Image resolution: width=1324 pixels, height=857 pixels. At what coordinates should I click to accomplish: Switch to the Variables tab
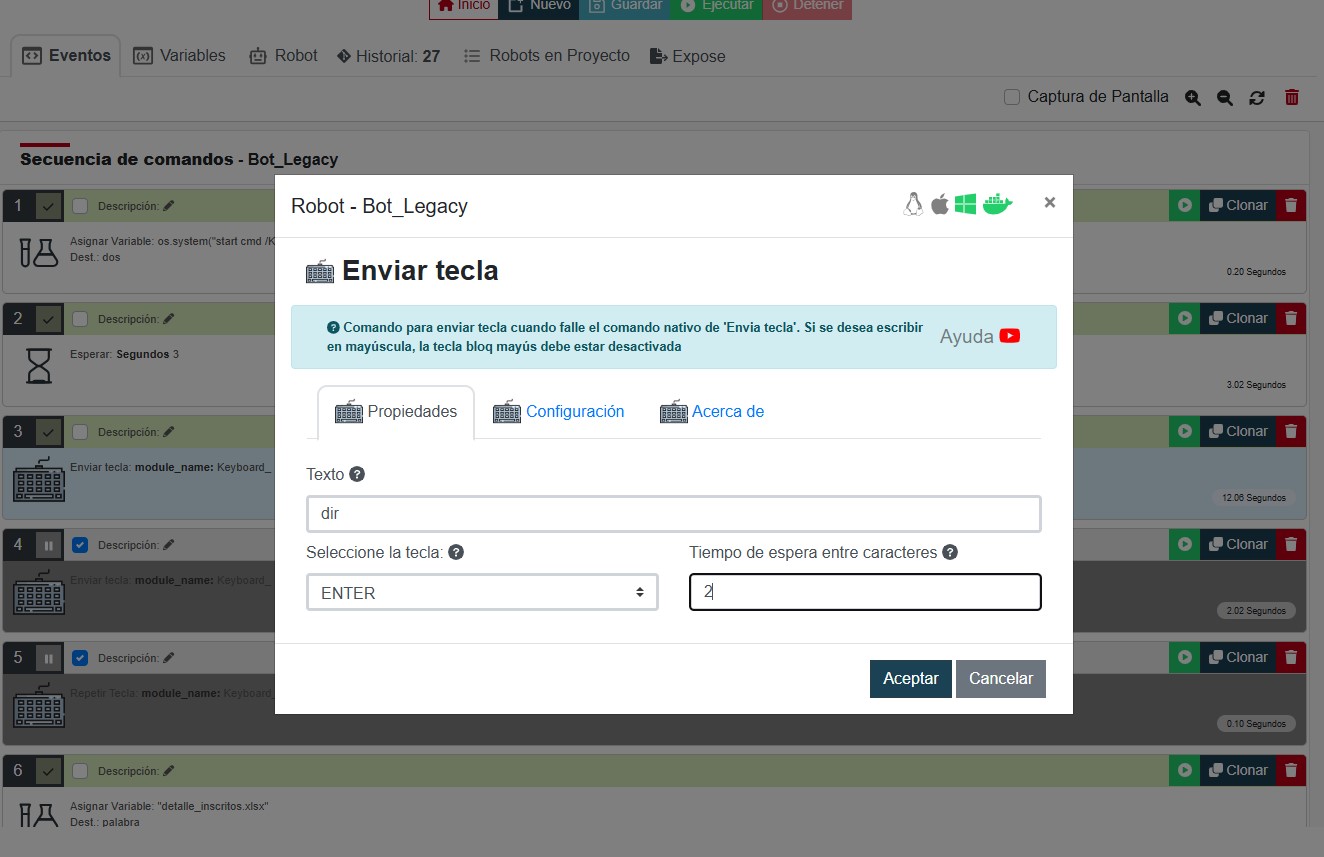[180, 56]
